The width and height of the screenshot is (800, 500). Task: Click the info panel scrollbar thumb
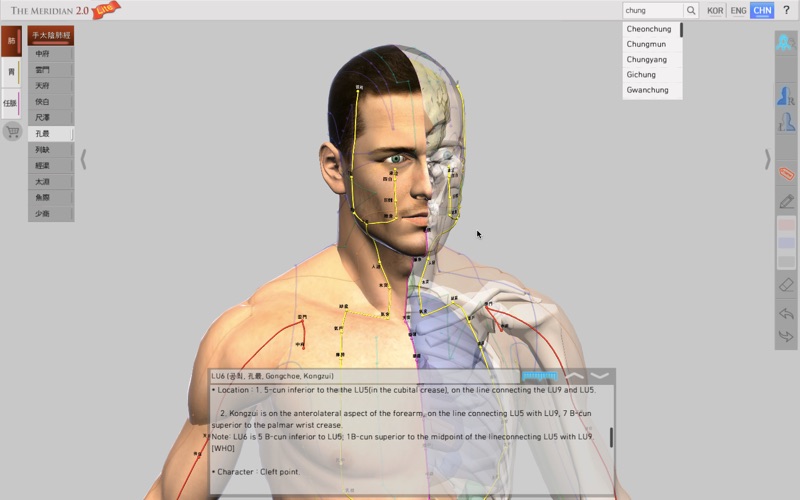click(611, 437)
